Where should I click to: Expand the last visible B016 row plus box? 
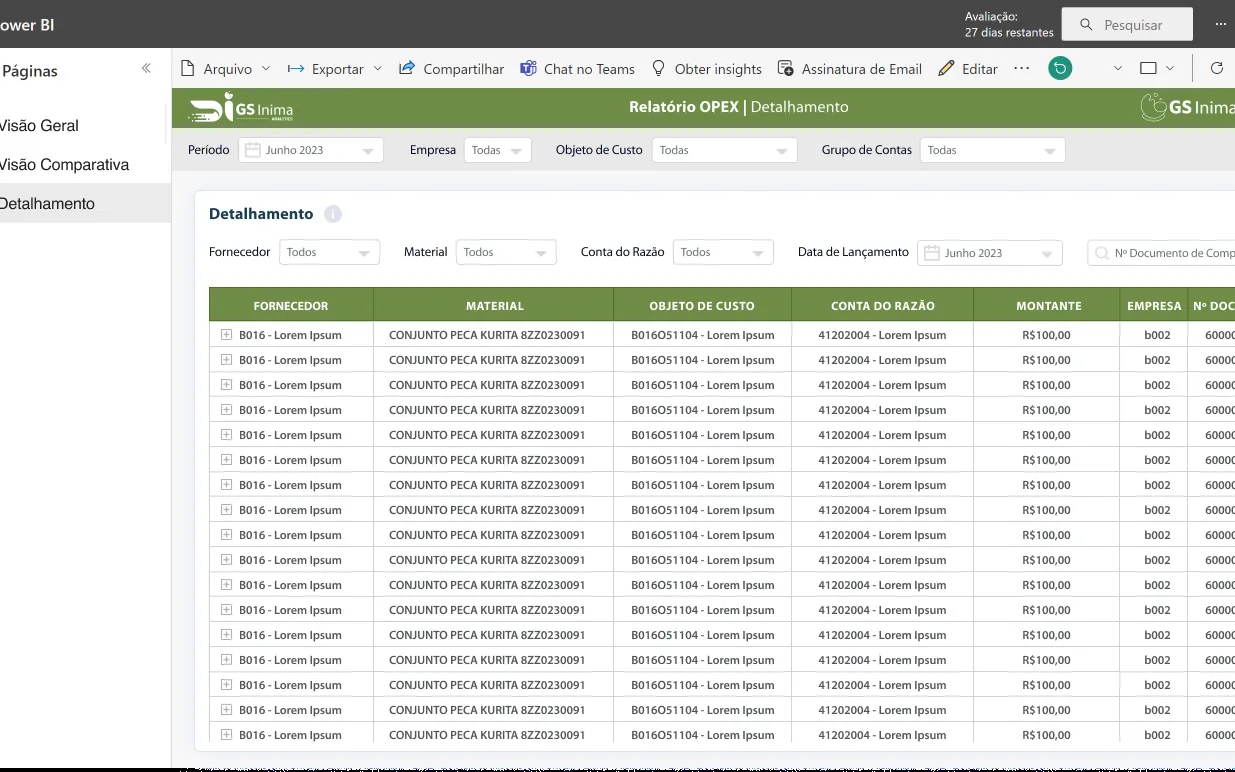pyautogui.click(x=226, y=735)
